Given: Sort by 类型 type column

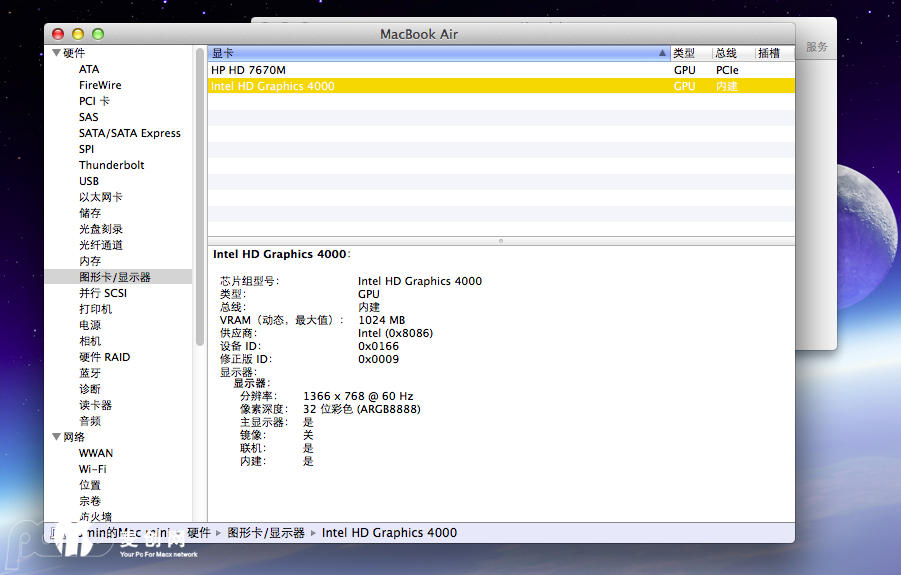Looking at the screenshot, I should click(x=691, y=53).
